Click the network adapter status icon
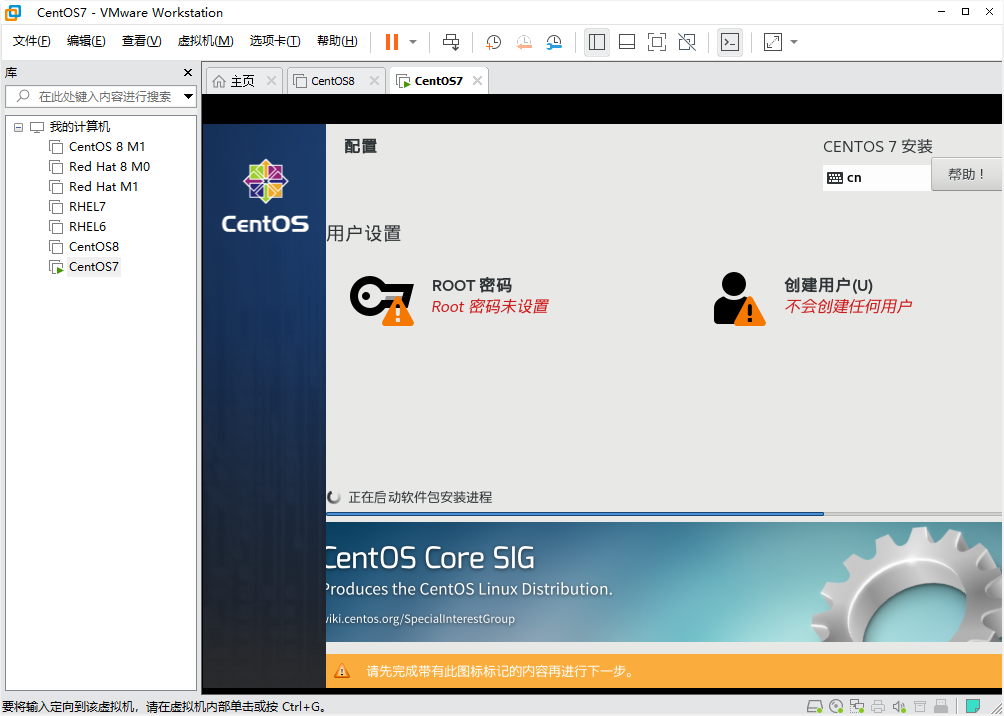Viewport: 1004px width, 716px height. (857, 706)
